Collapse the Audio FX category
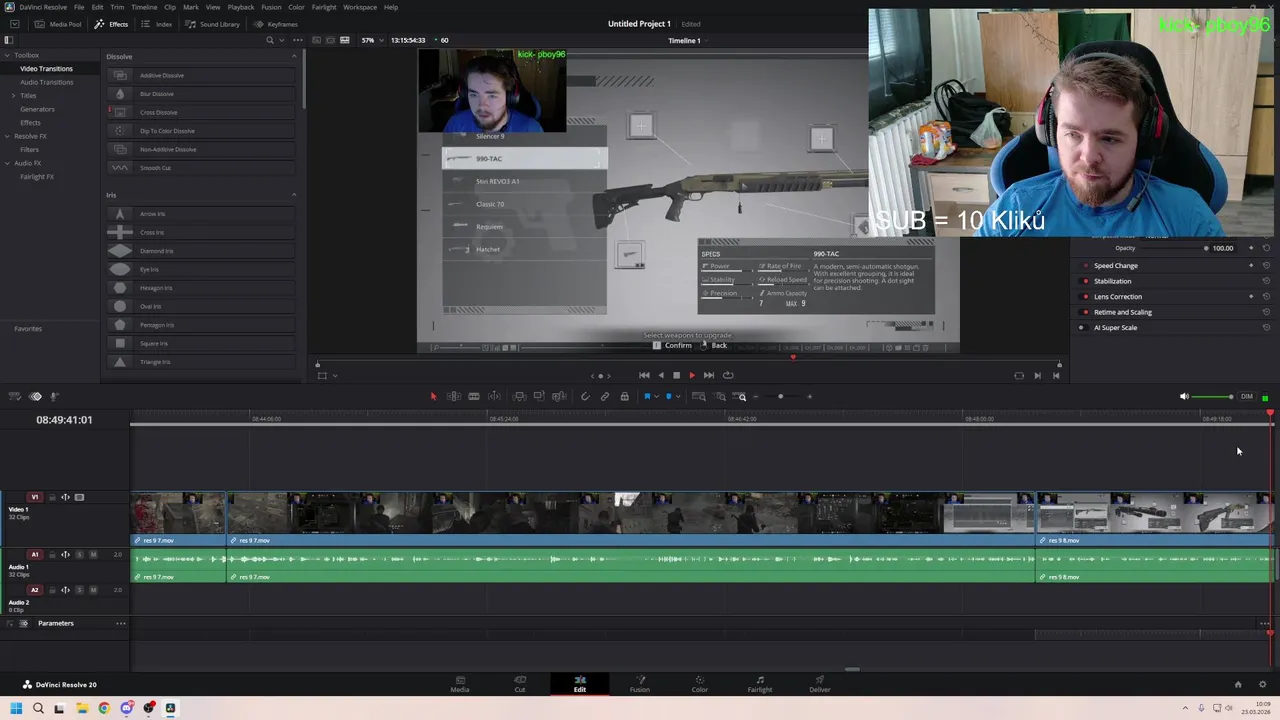This screenshot has height=720, width=1280. coord(7,163)
